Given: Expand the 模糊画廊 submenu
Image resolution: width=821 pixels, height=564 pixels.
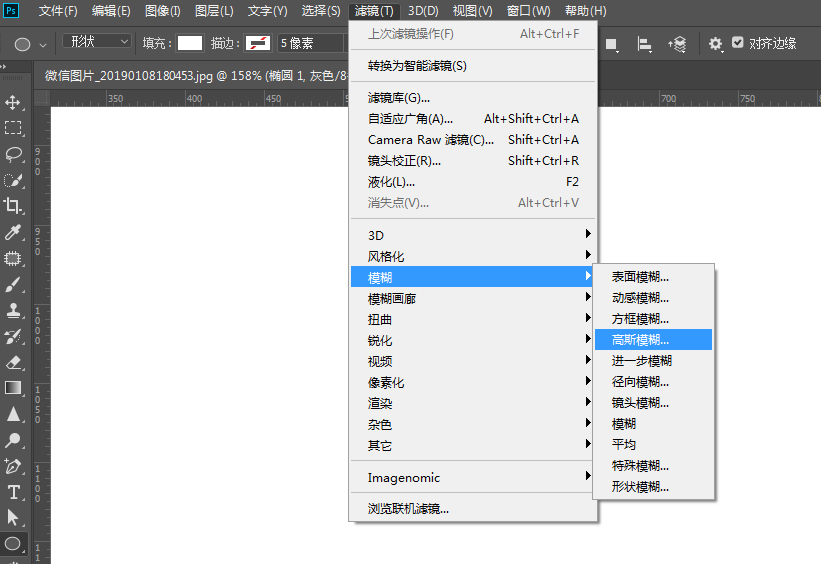Looking at the screenshot, I should 473,298.
